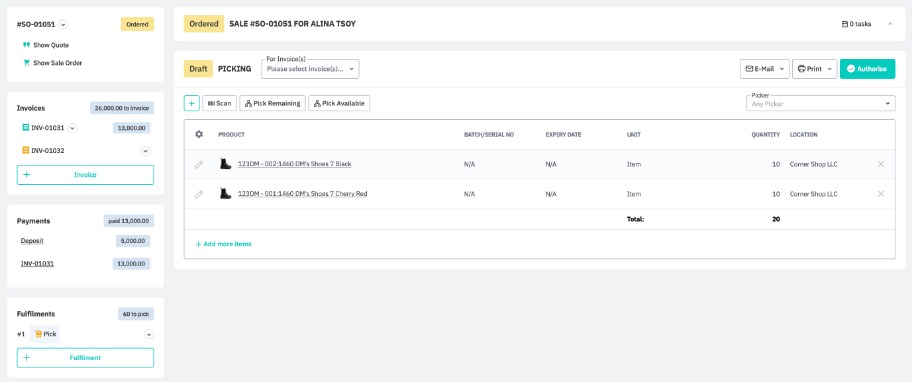Click the 60 to pick badge
The width and height of the screenshot is (912, 382).
tap(136, 314)
